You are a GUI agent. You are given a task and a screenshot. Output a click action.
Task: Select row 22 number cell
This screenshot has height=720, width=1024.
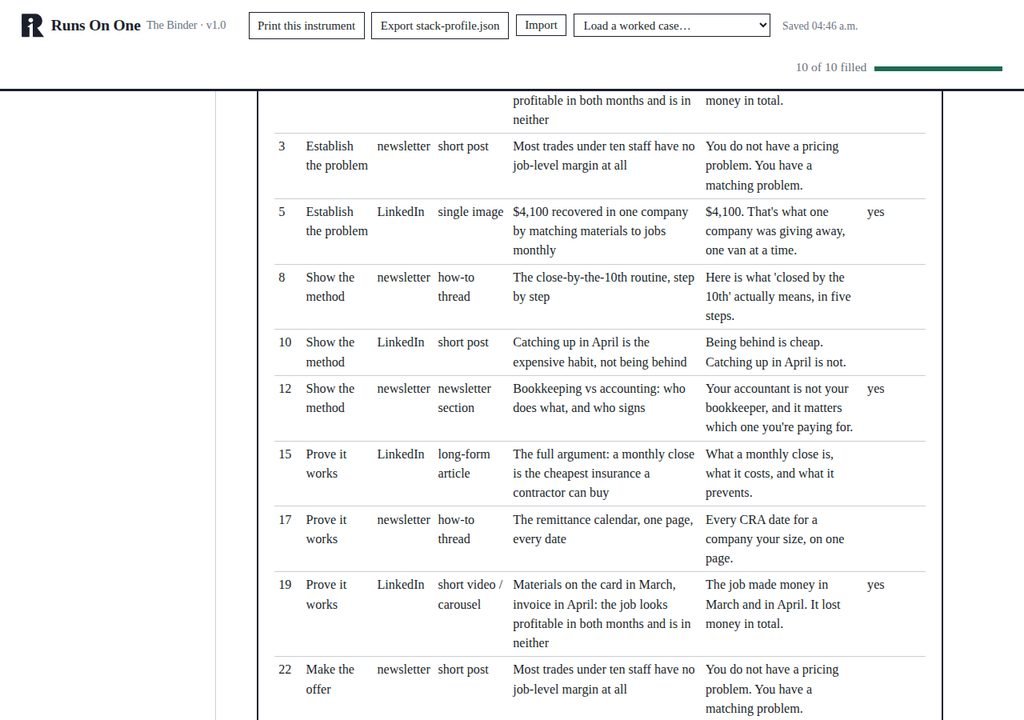tap(285, 670)
